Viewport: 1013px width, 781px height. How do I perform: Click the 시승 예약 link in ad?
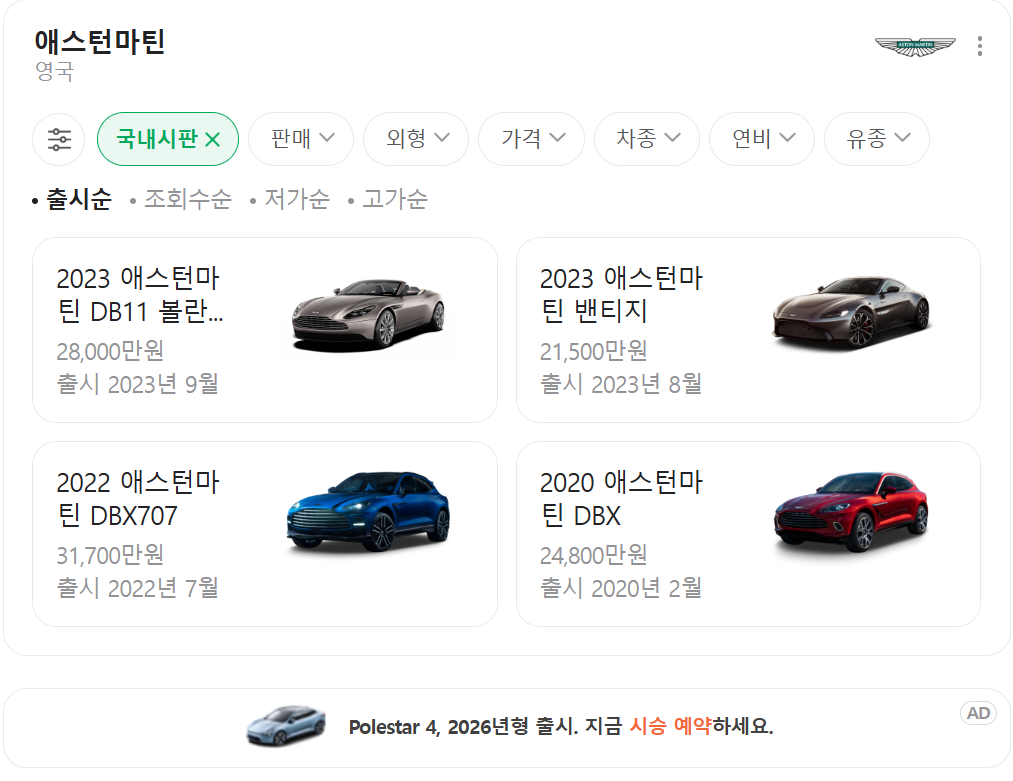[670, 726]
